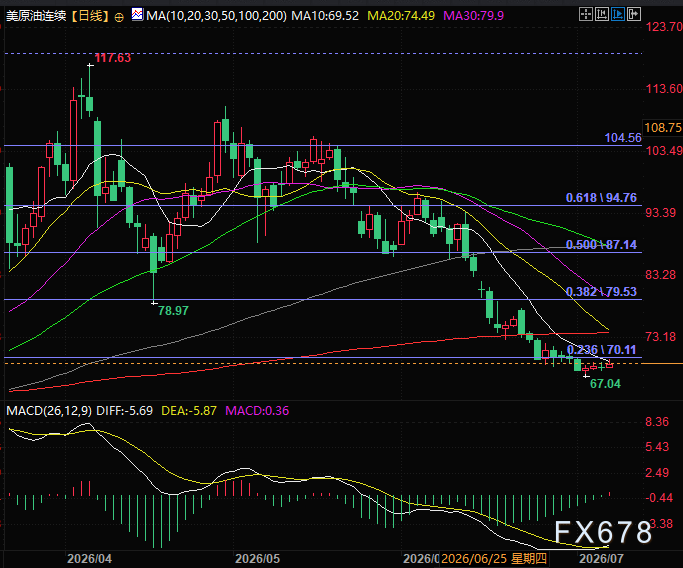Click the 2.49 MACD axis value
Viewport: 683px width, 568px height.
(x=657, y=473)
